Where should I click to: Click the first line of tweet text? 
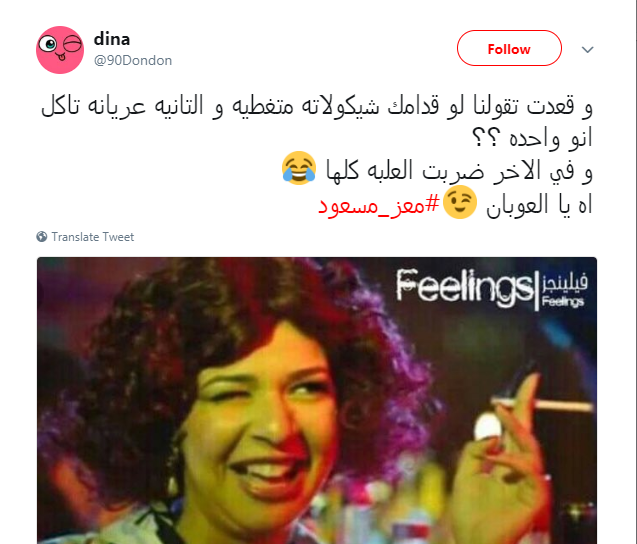click(x=317, y=106)
